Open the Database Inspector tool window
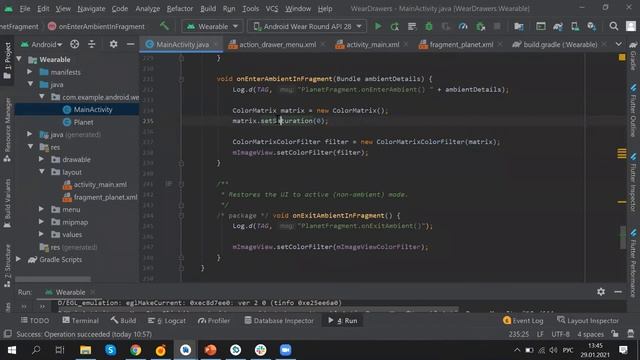Viewport: 640px width, 360px height. pos(279,321)
